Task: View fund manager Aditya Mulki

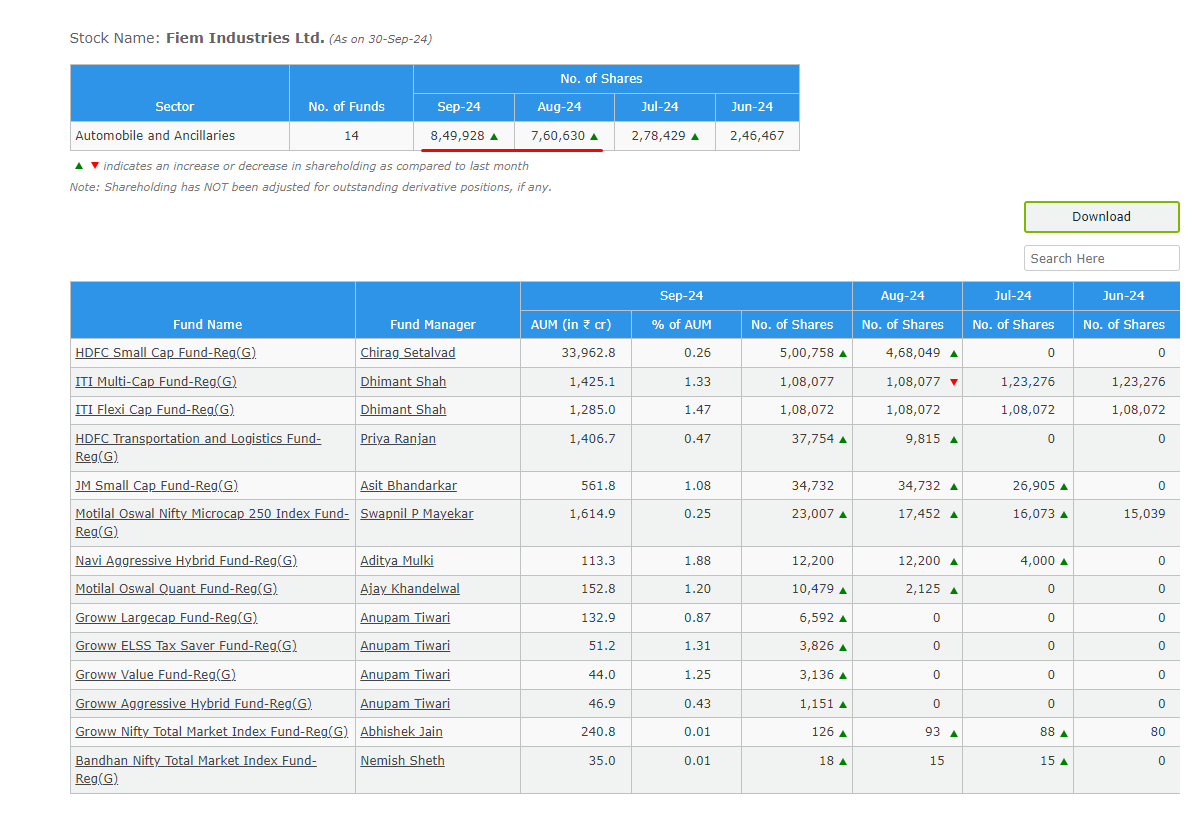Action: pos(397,561)
